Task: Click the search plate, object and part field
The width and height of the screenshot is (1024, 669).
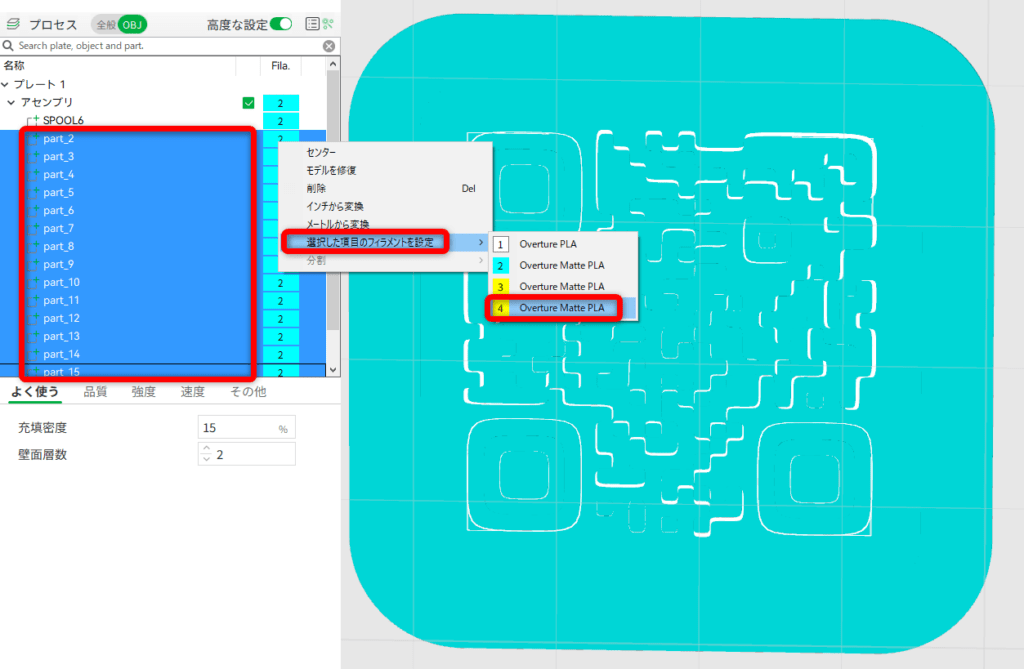Action: [168, 46]
